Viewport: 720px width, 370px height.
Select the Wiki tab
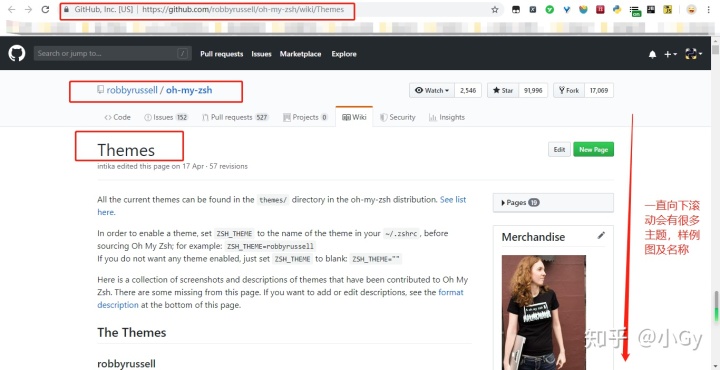354,117
